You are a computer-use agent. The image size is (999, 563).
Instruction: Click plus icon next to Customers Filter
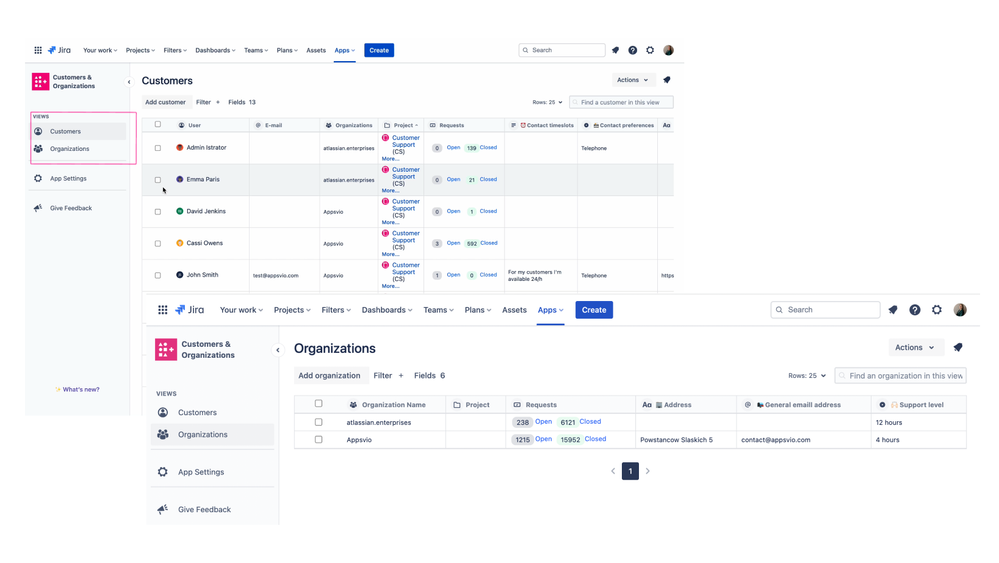pyautogui.click(x=217, y=102)
